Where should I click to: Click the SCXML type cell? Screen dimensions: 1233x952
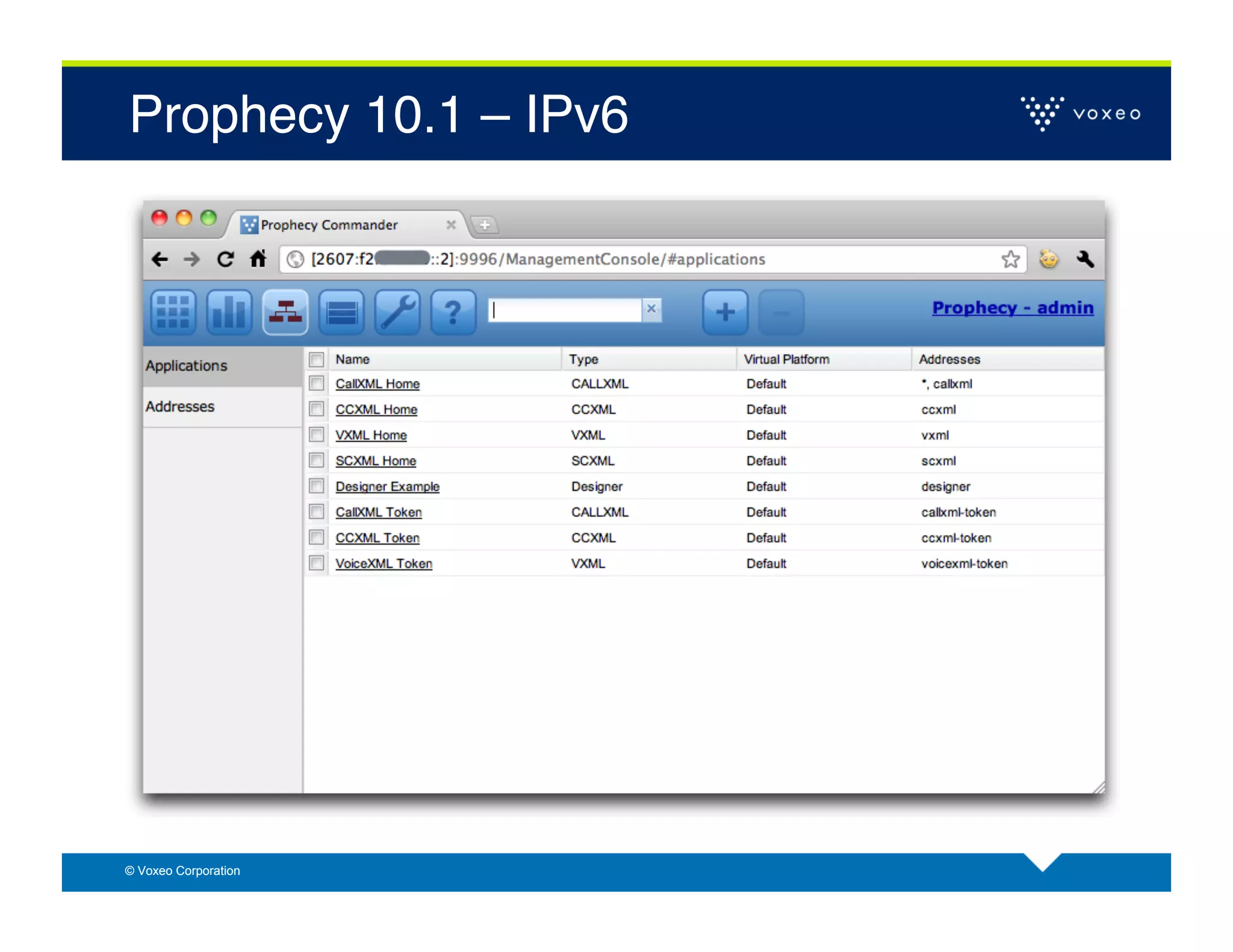click(592, 461)
